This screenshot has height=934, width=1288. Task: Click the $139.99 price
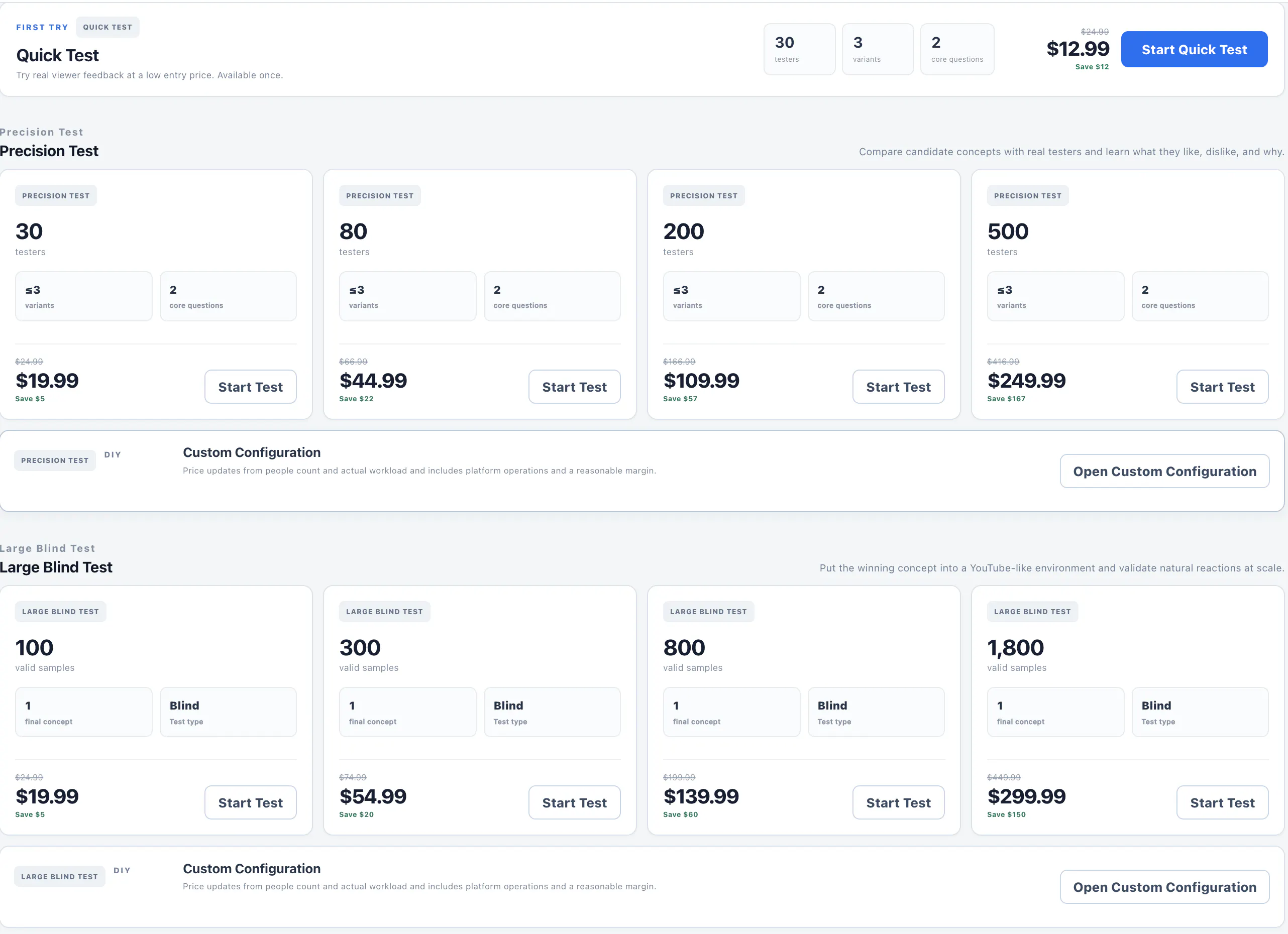[701, 796]
